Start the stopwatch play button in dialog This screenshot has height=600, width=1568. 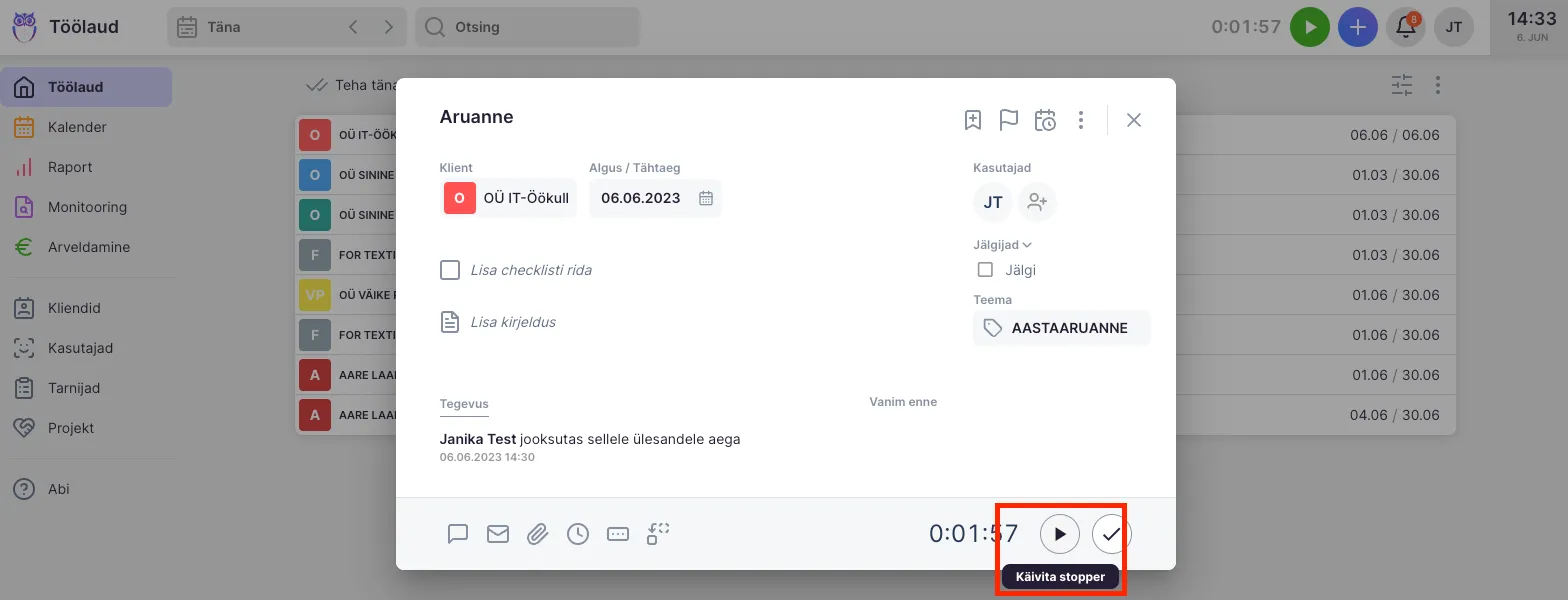pyautogui.click(x=1060, y=534)
